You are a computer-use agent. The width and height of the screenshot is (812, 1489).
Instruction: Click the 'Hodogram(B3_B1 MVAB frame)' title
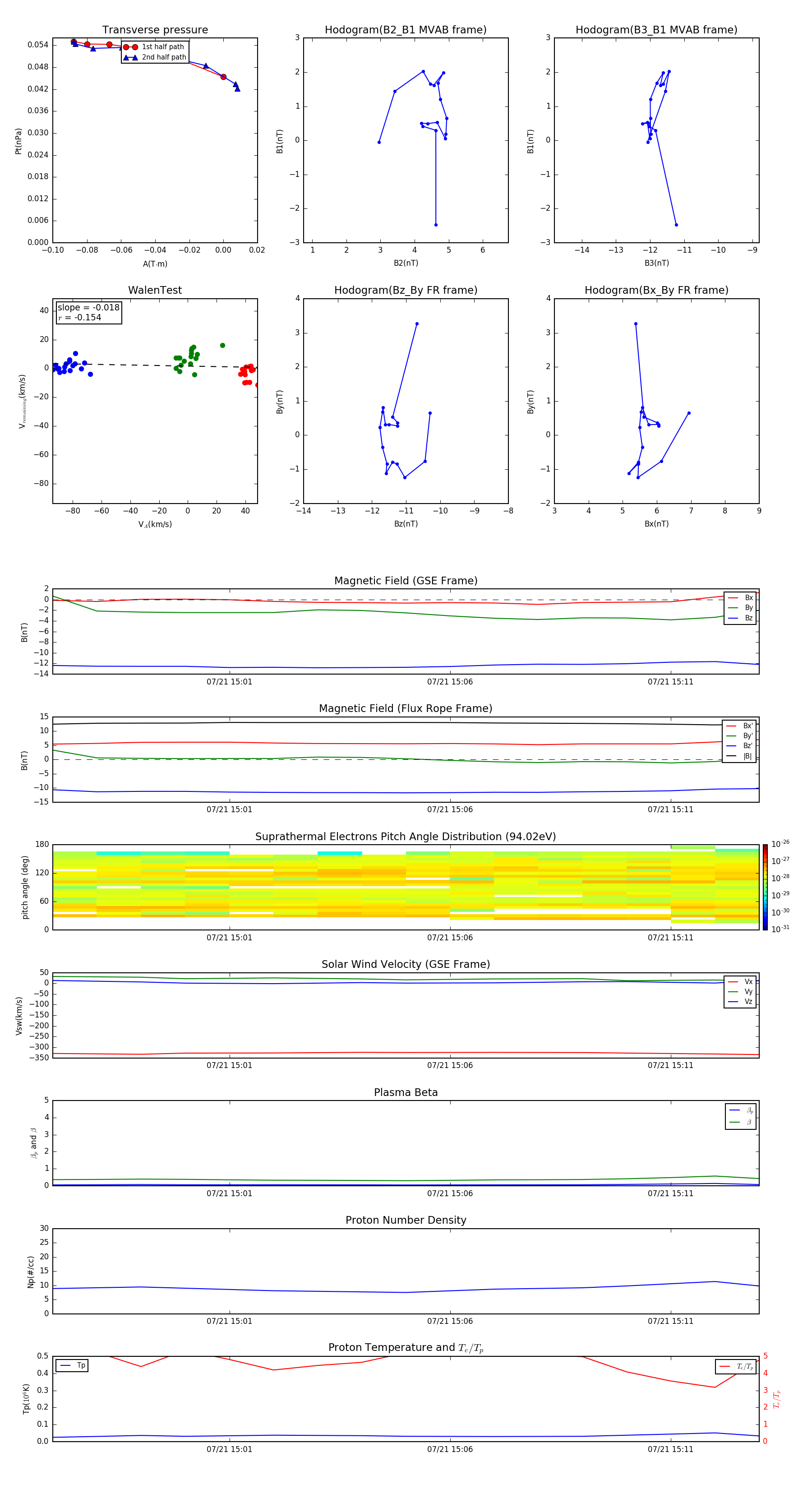coord(656,30)
